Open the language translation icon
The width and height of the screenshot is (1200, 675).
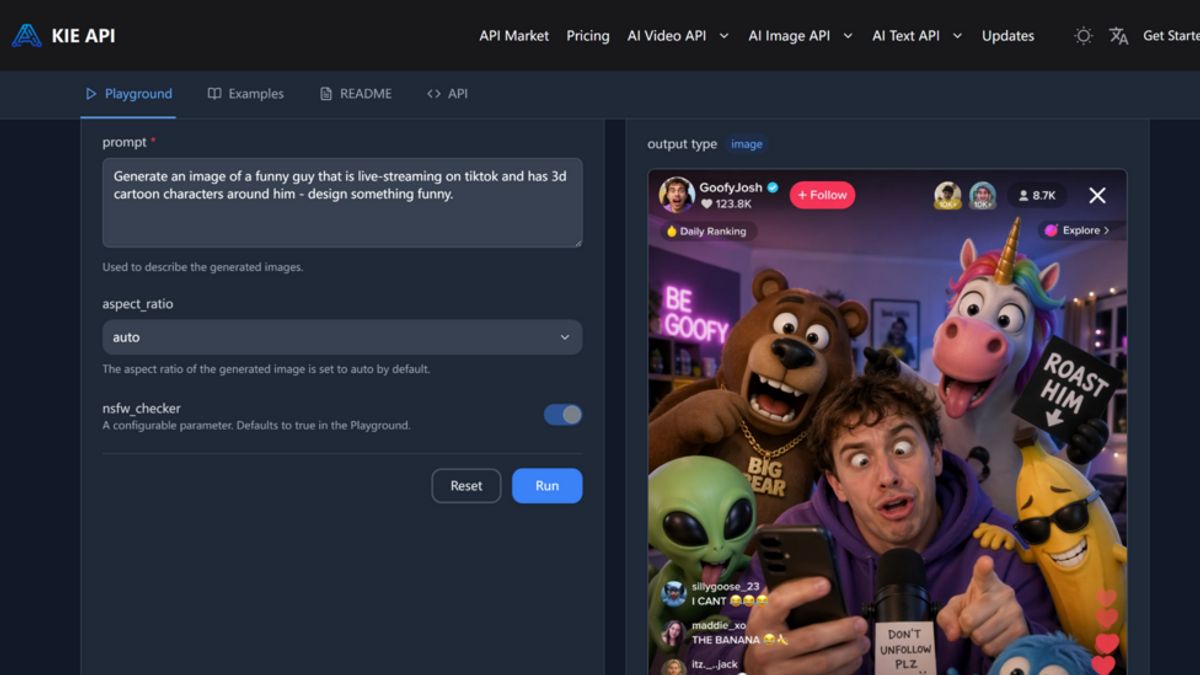(1119, 35)
